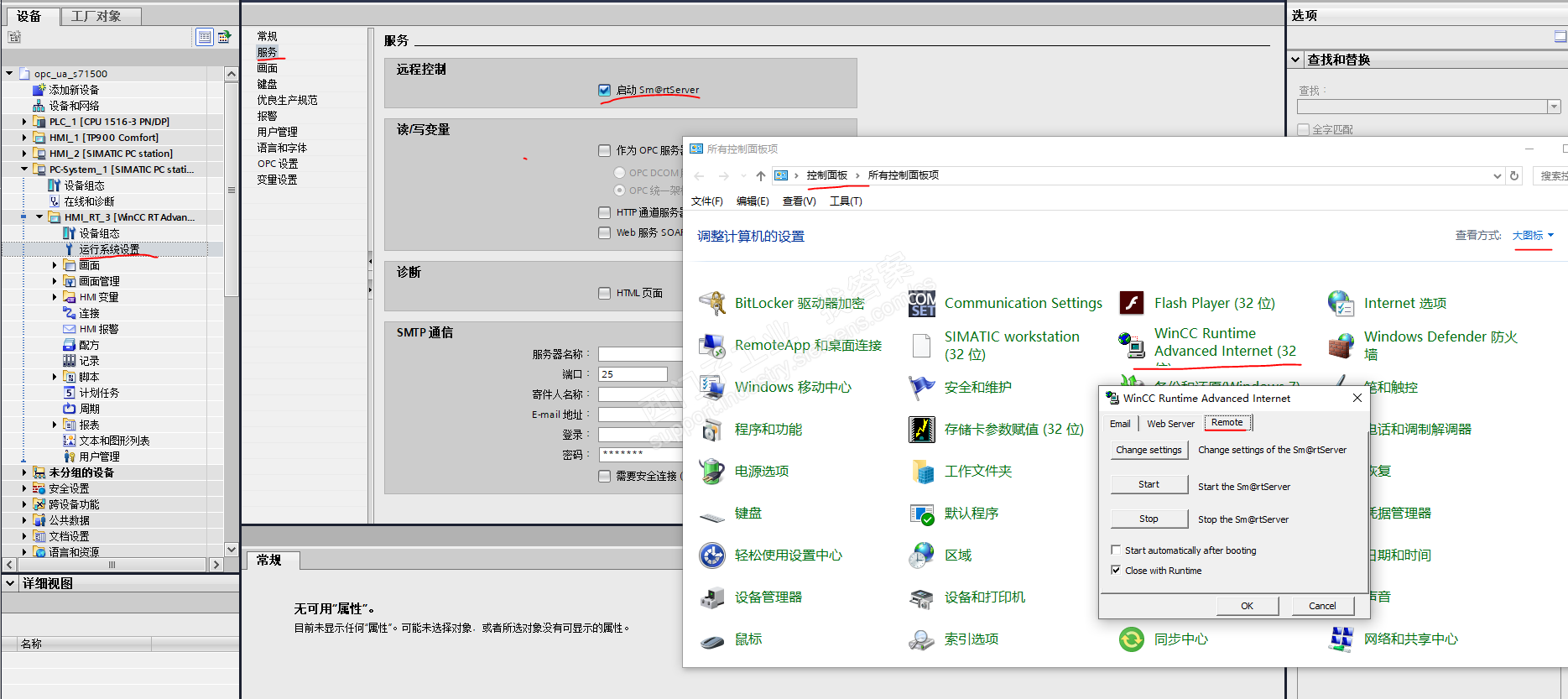Open Email tab in WinCC dialog
Screen dimensions: 1568x699
(1120, 424)
